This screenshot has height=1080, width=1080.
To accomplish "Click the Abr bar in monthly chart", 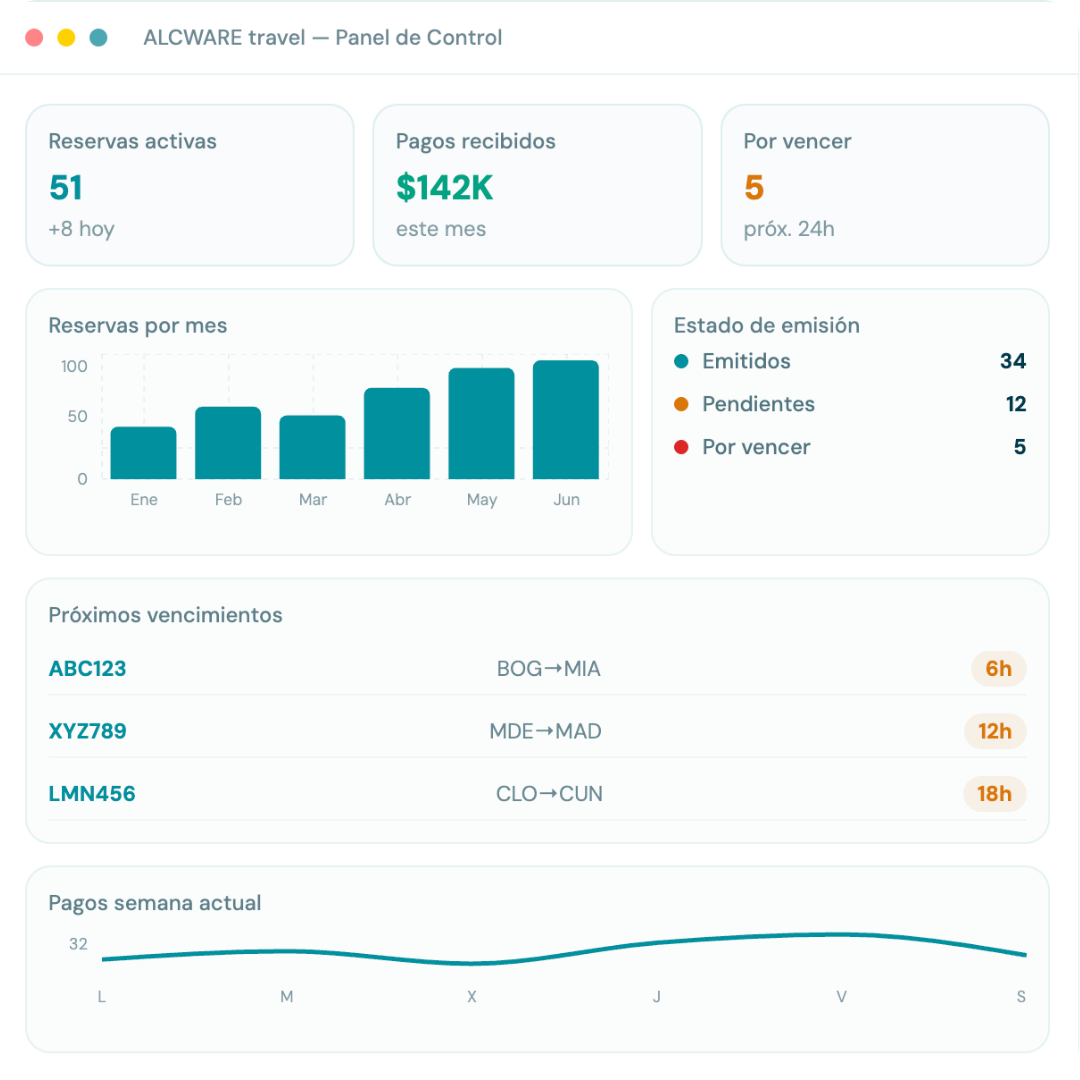I will click(397, 433).
